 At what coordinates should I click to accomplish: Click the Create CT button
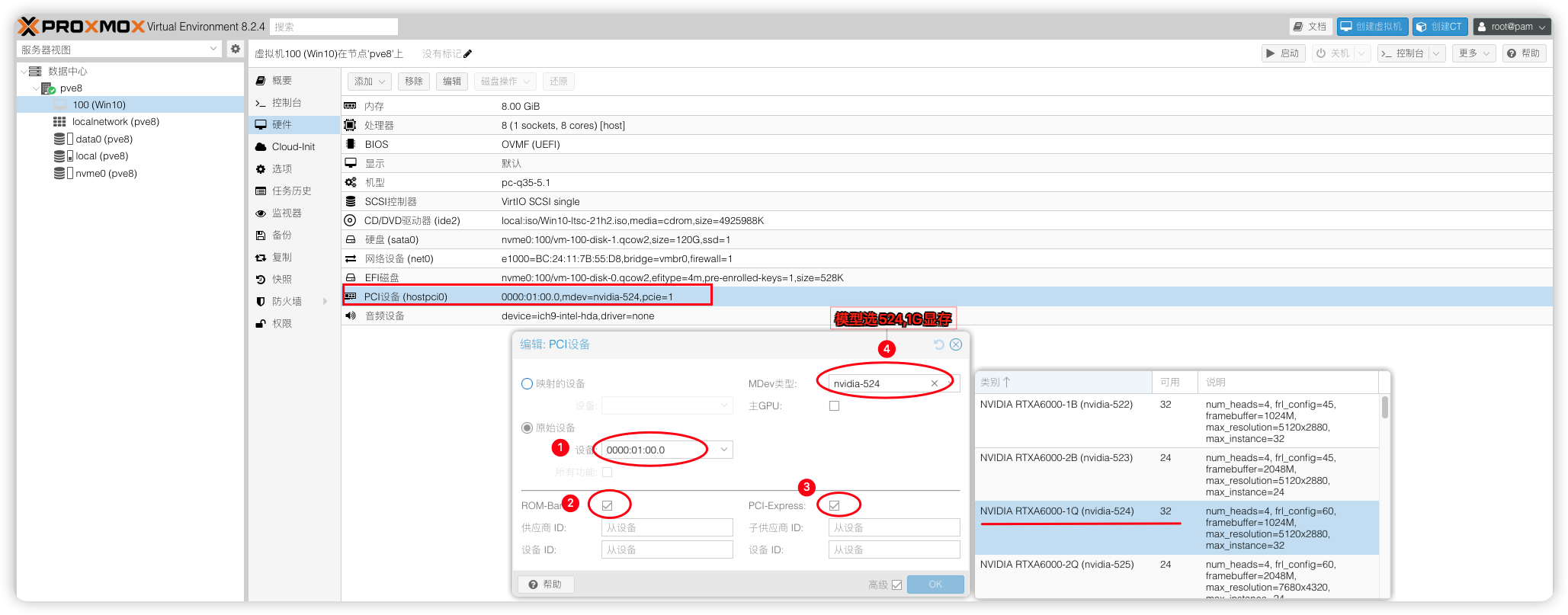[x=1440, y=26]
